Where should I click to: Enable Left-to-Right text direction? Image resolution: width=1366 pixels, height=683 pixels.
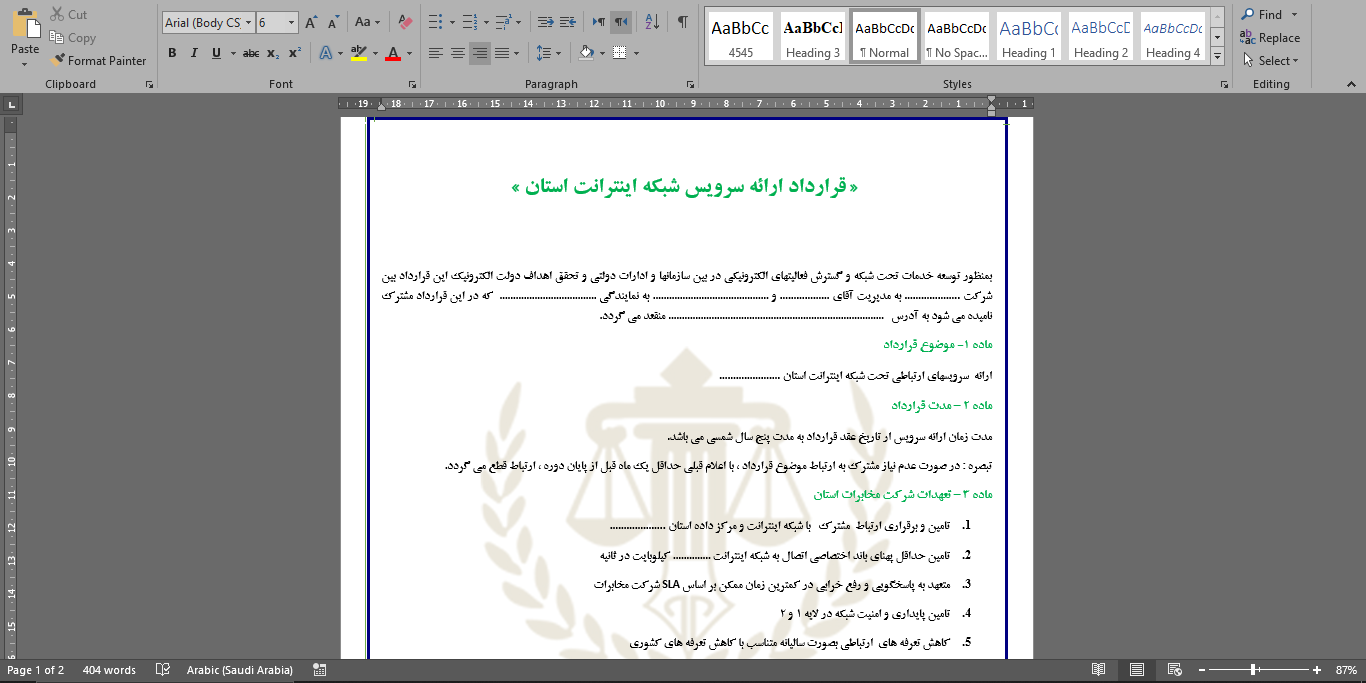coord(599,22)
